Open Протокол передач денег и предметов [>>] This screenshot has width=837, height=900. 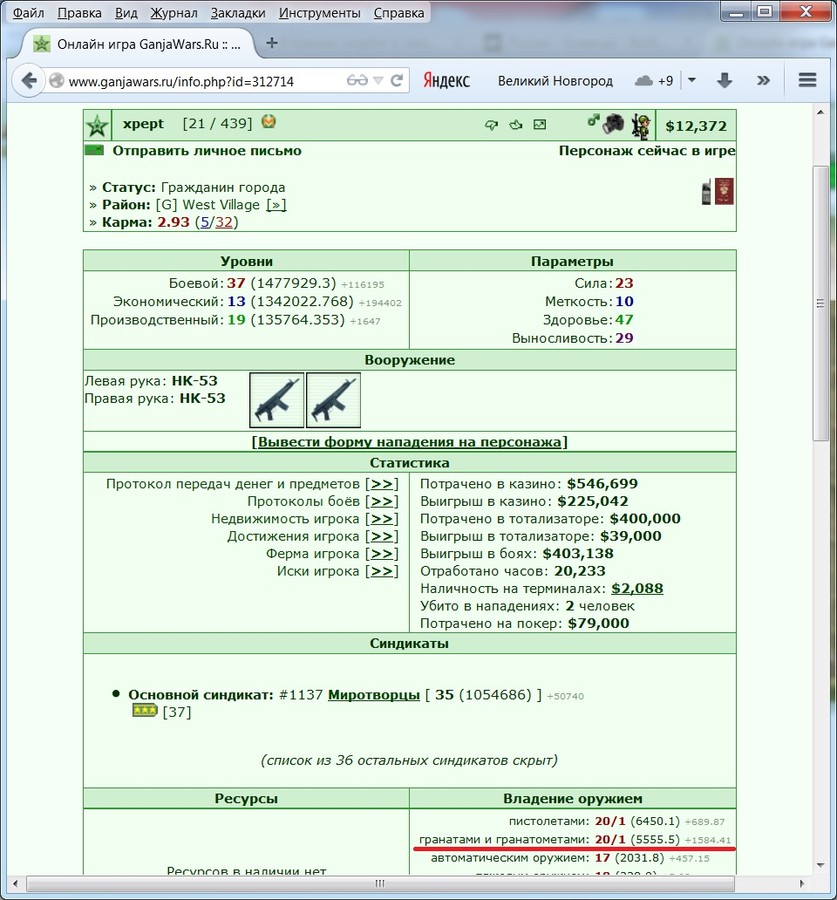click(x=382, y=484)
